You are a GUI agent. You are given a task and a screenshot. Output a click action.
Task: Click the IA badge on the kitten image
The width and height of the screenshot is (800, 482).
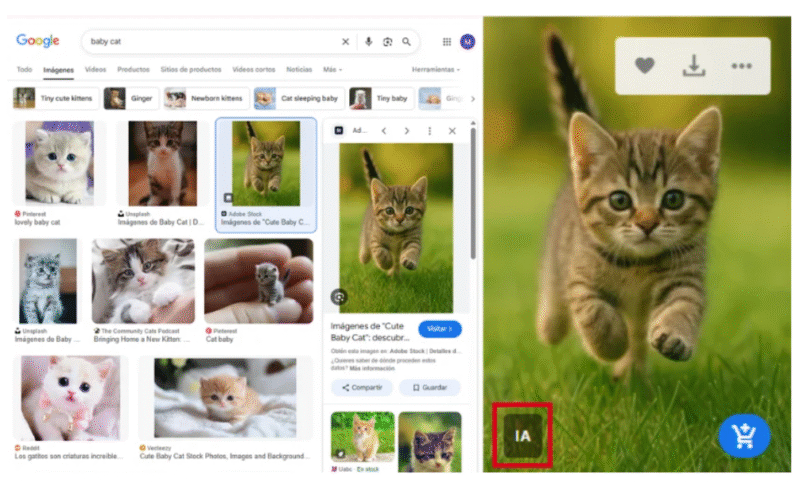[522, 436]
